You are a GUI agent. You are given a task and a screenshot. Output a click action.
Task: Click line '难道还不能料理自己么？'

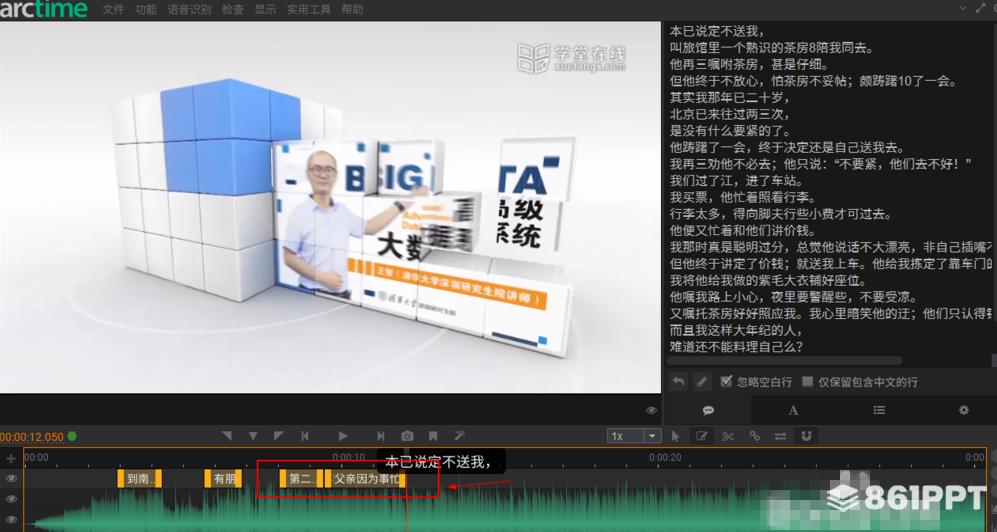click(736, 347)
